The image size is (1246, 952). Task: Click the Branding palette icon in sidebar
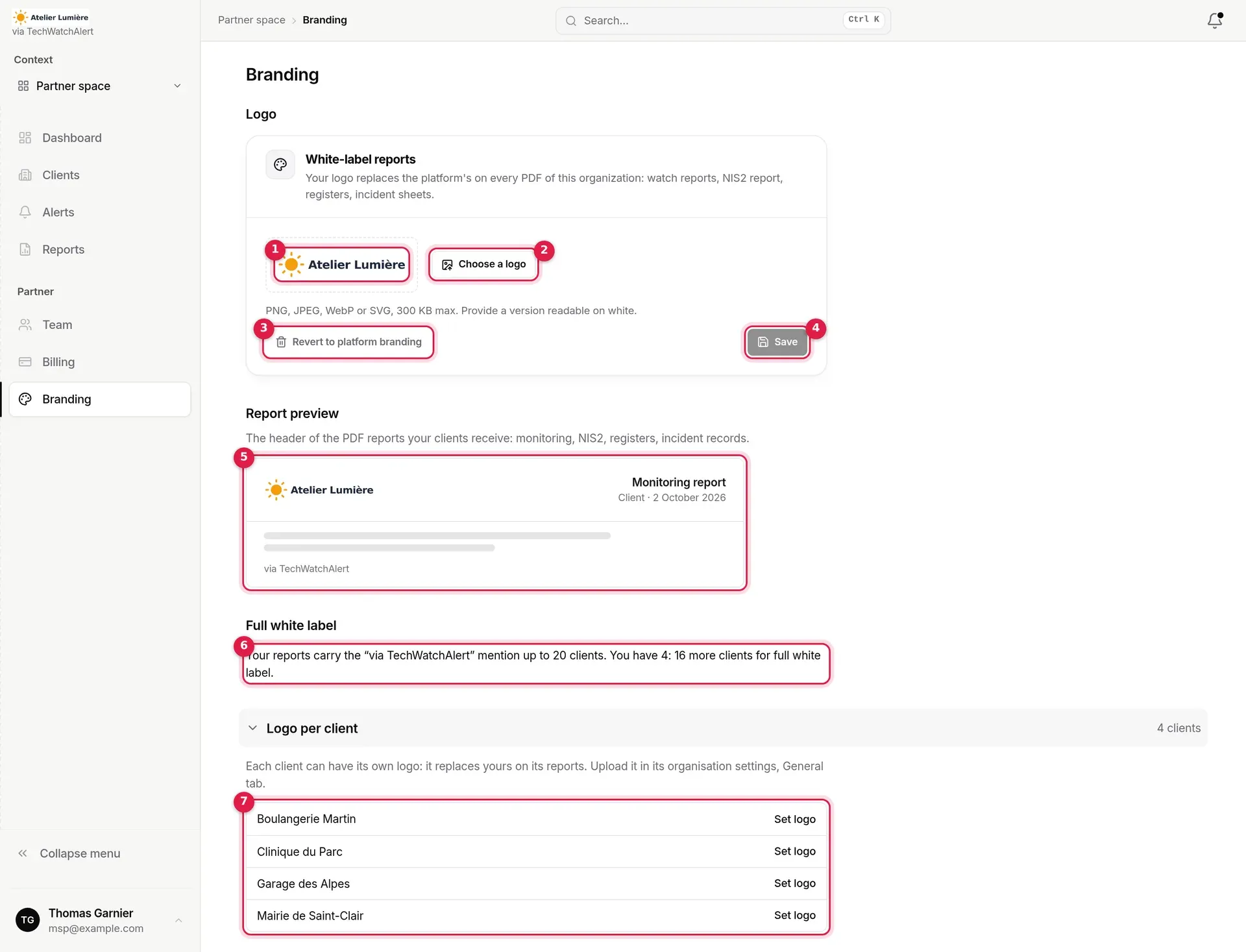click(x=25, y=399)
